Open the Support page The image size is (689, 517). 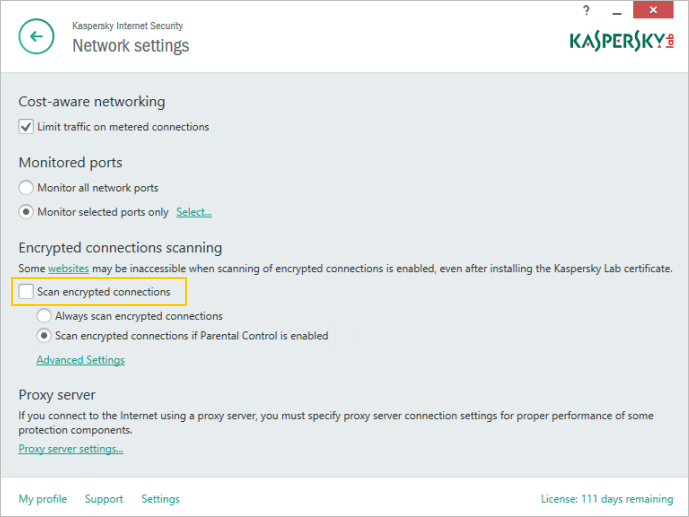pos(104,499)
